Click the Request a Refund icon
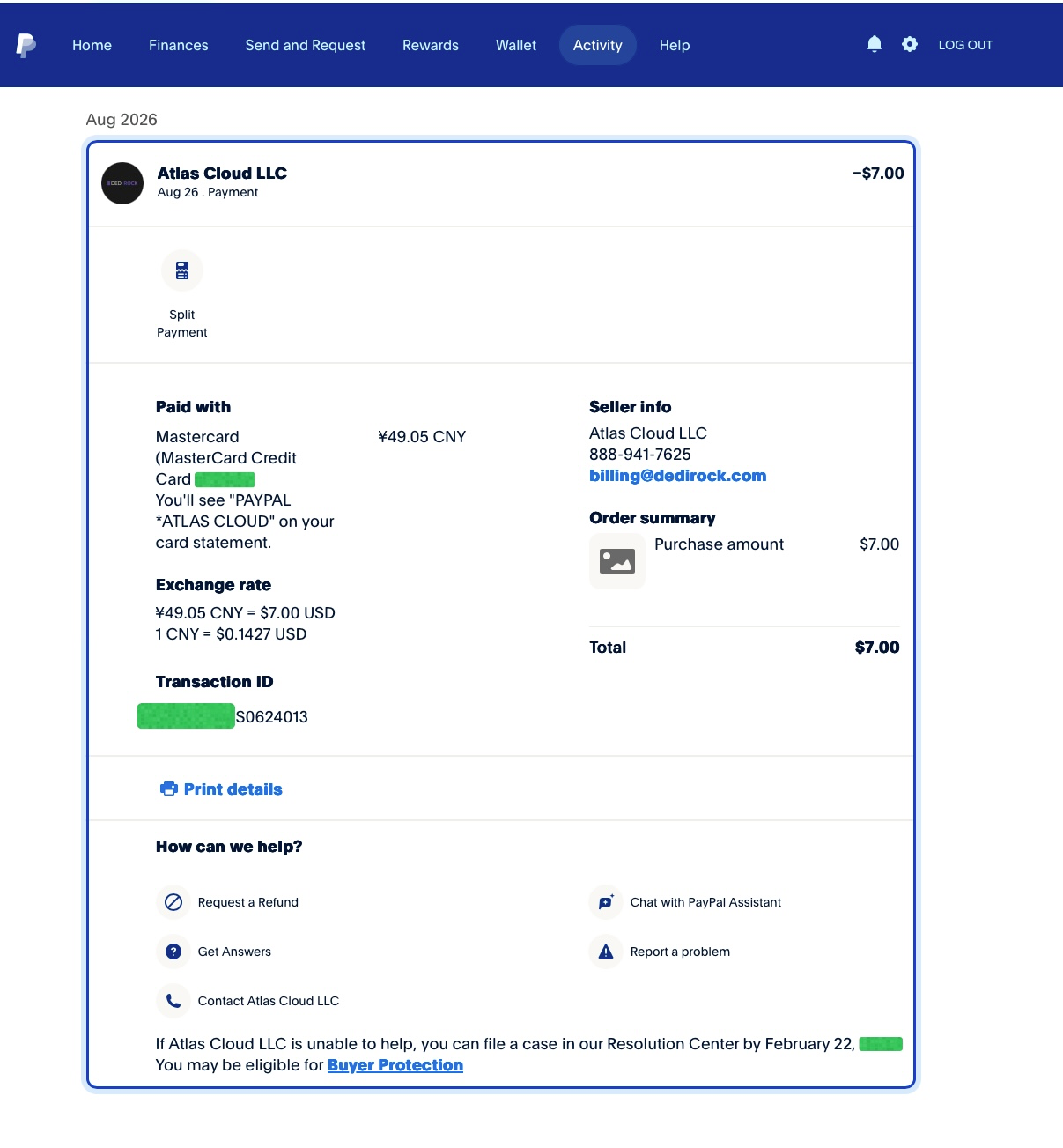 click(173, 902)
